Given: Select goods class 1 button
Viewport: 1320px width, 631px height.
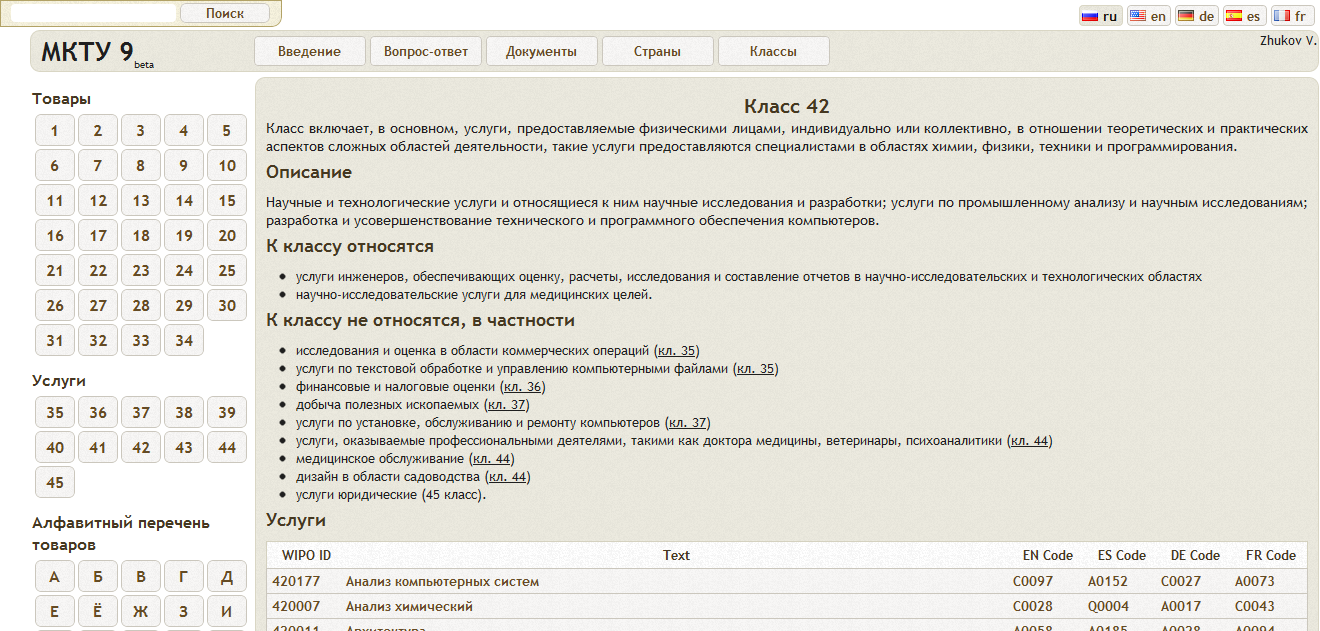Looking at the screenshot, I should 55,130.
